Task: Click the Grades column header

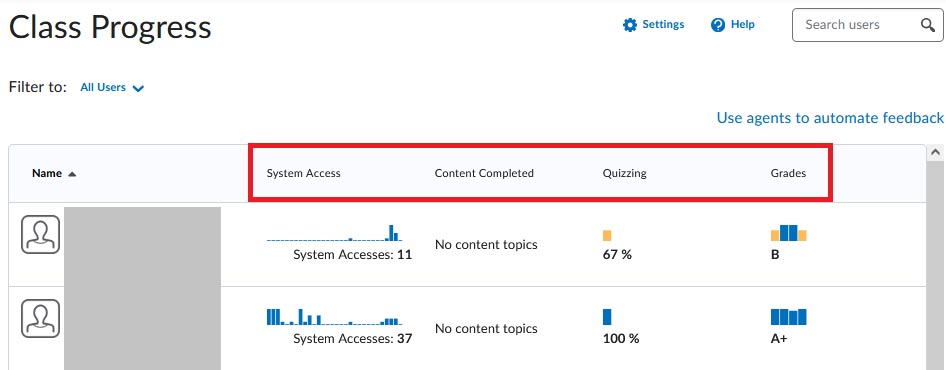Action: point(788,173)
